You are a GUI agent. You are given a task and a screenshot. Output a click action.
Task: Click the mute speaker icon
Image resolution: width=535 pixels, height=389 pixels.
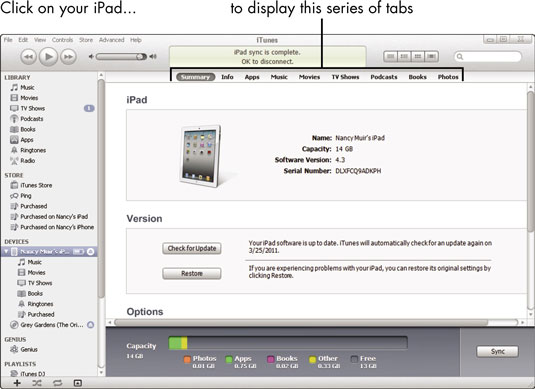91,57
